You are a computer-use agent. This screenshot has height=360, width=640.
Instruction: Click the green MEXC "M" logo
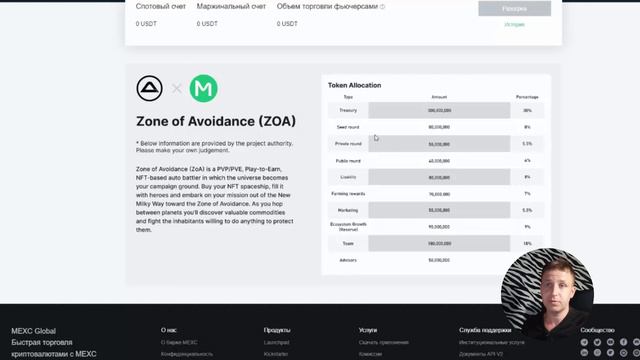click(203, 88)
